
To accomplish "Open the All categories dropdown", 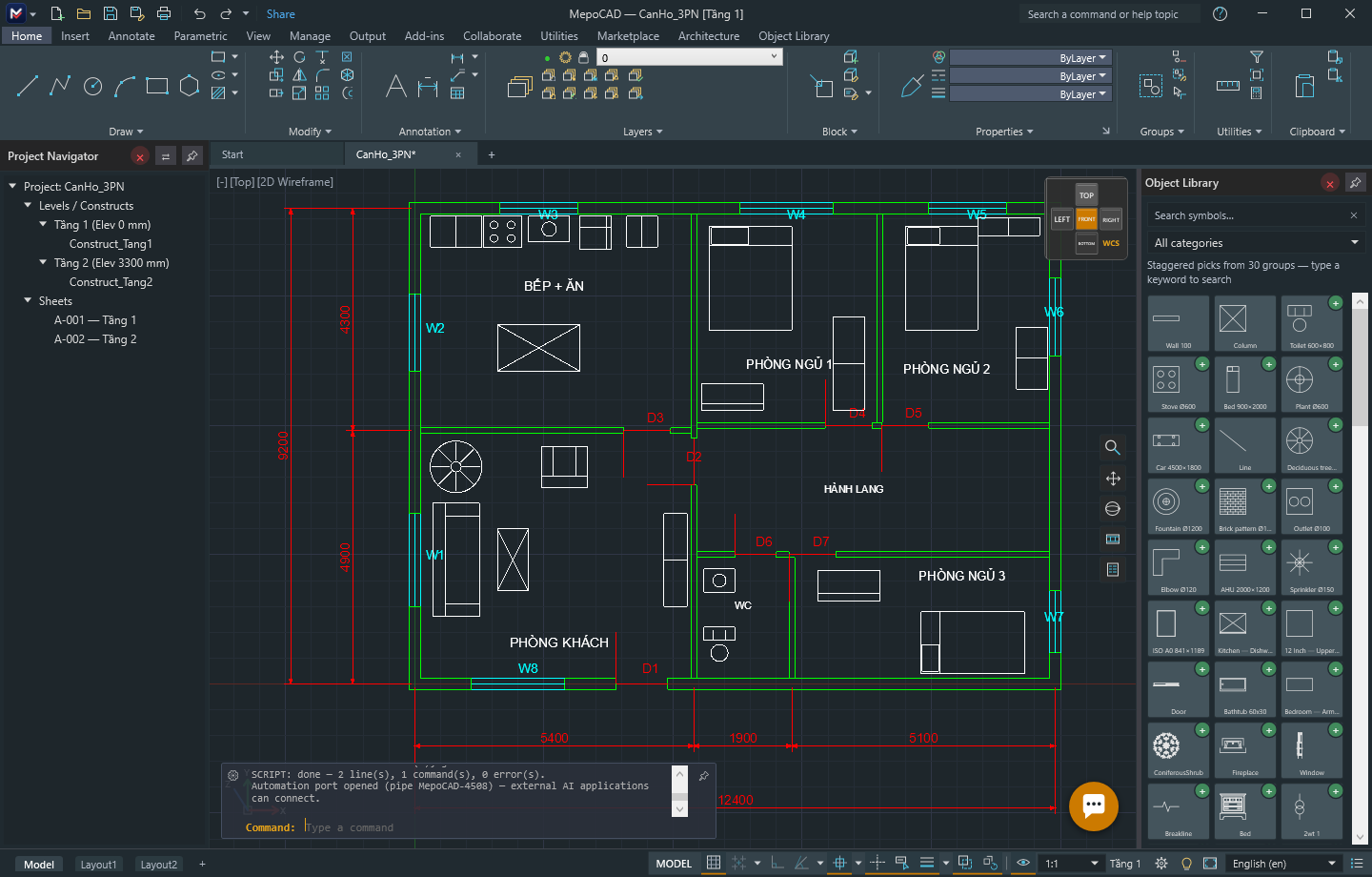I will [x=1256, y=243].
